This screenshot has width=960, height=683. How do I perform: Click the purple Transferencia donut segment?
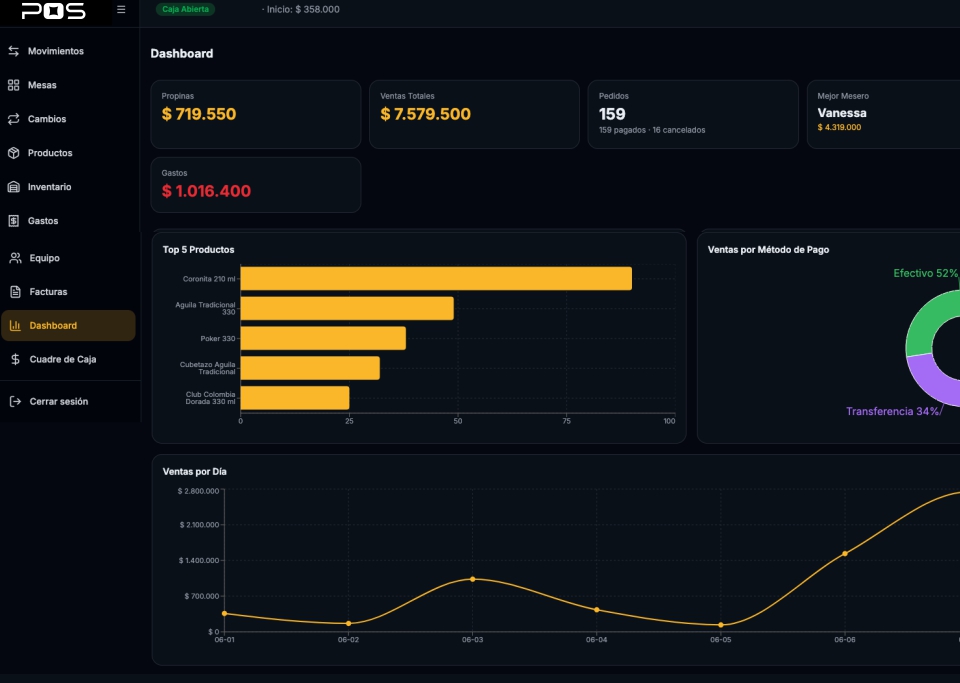click(931, 382)
